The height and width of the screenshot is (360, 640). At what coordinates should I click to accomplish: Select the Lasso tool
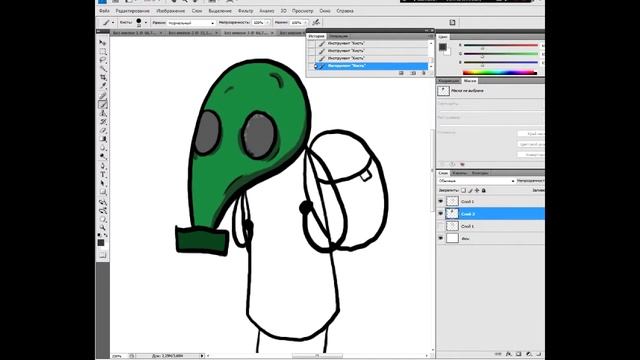pos(102,60)
